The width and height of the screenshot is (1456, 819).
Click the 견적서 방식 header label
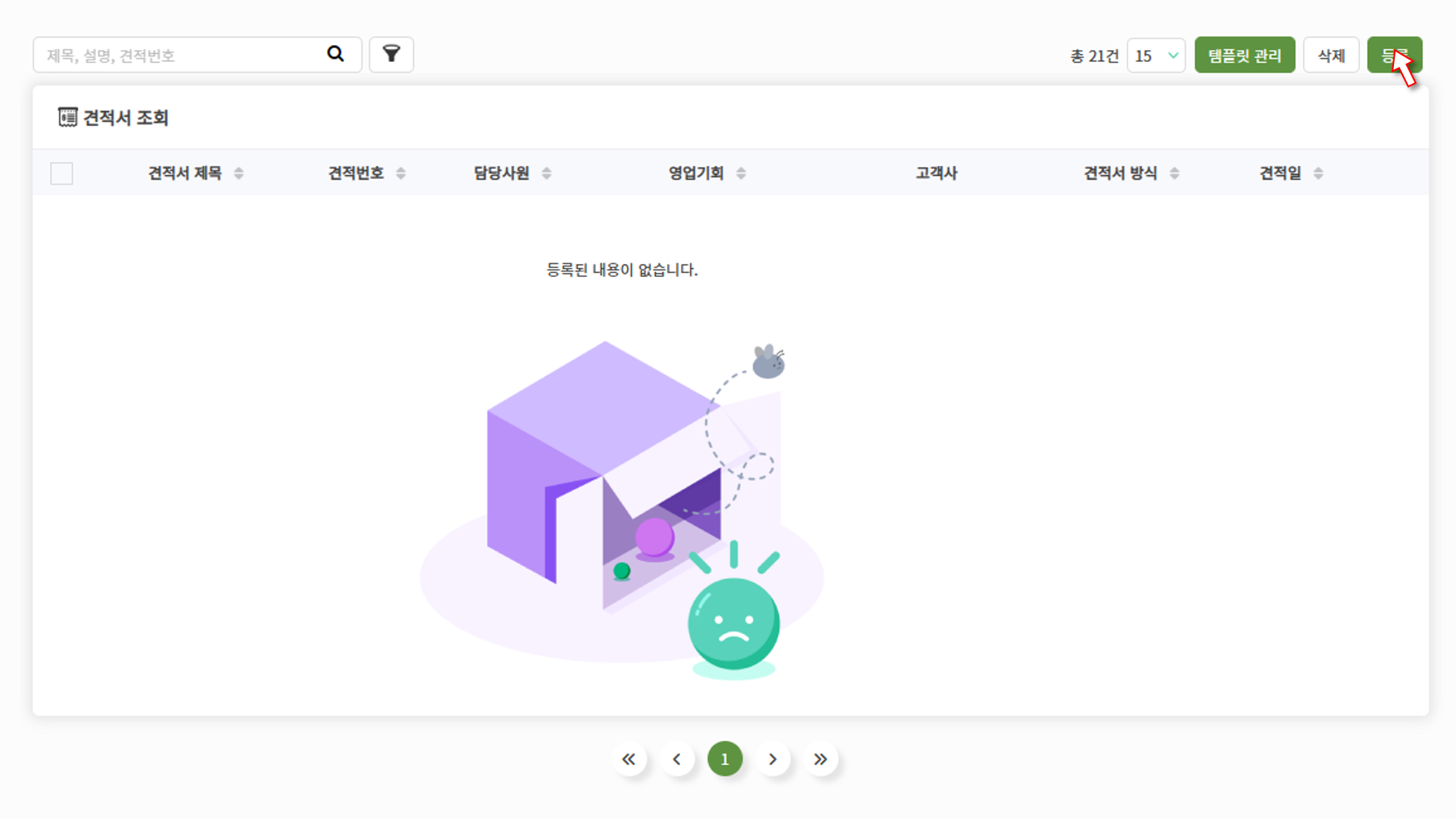1120,173
